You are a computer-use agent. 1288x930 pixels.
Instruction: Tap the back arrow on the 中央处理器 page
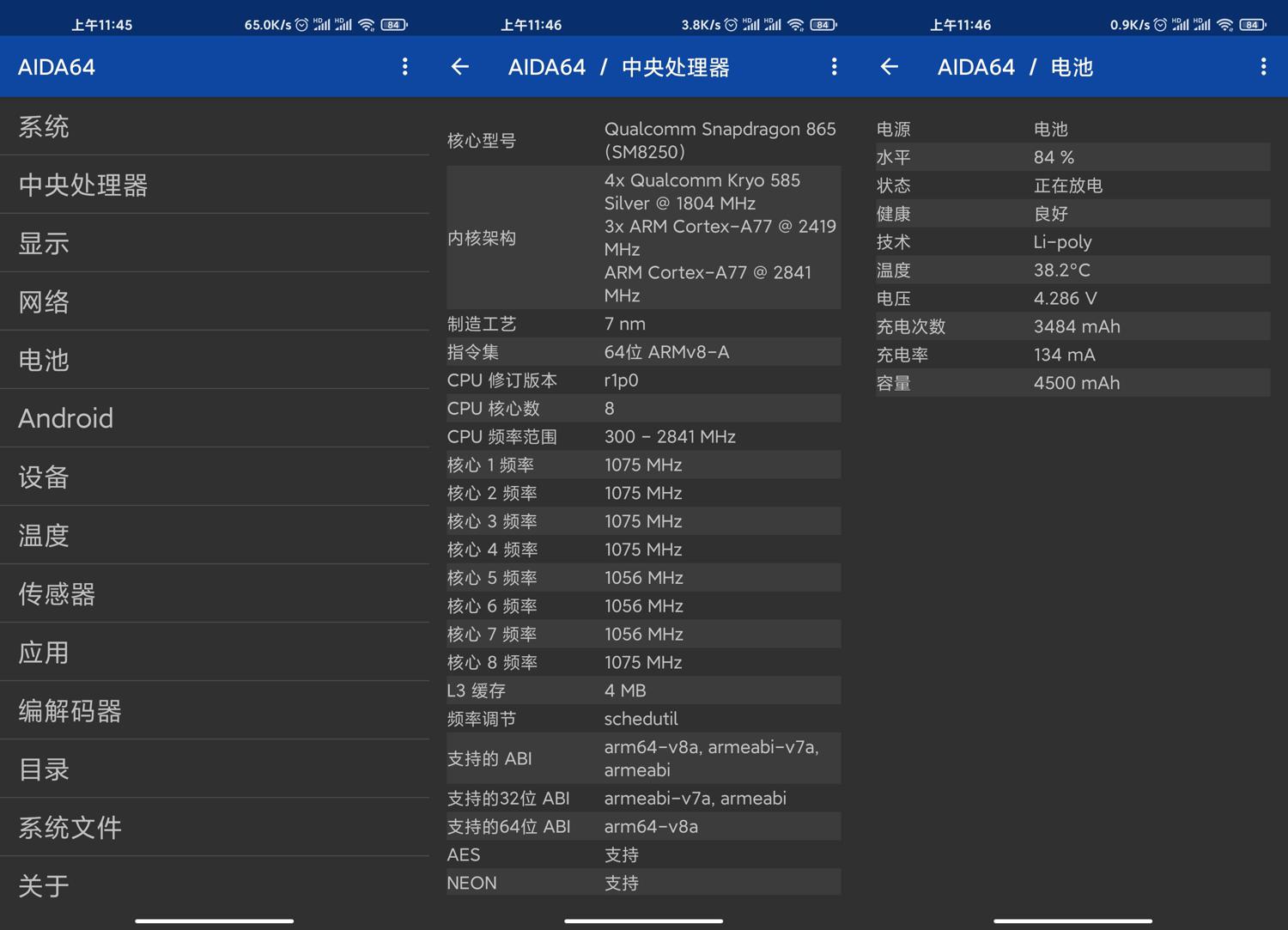tap(459, 66)
